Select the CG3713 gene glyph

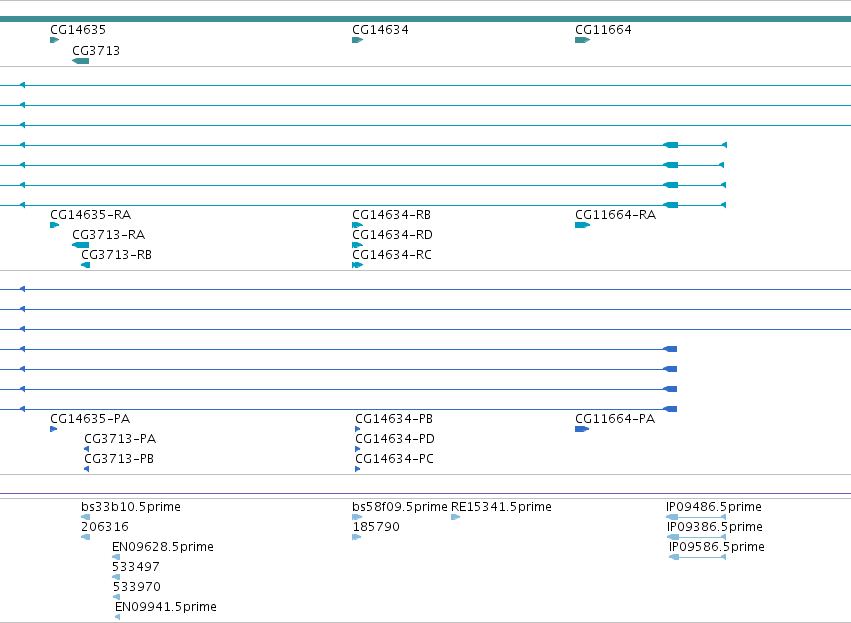pyautogui.click(x=80, y=61)
